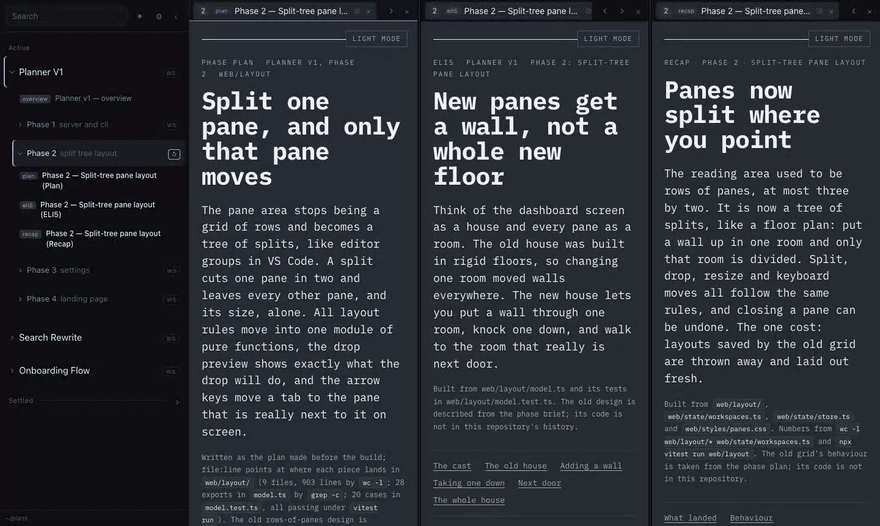Open settings gear next to Search
Image resolution: width=880 pixels, height=526 pixels.
159,16
